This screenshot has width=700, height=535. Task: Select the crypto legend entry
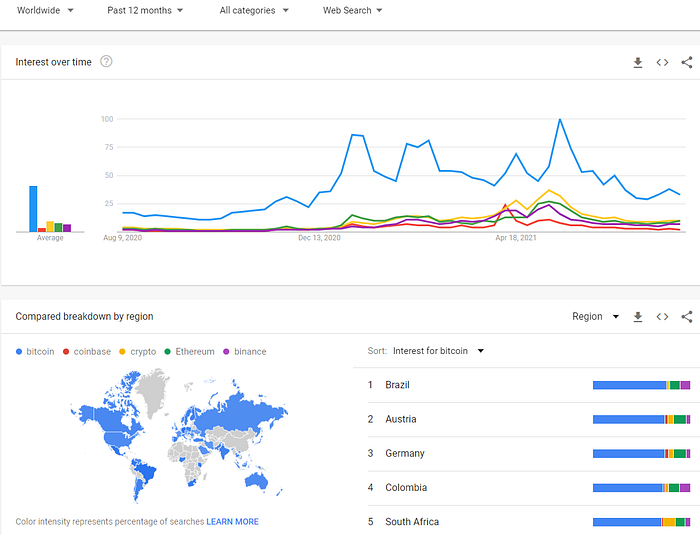[138, 351]
